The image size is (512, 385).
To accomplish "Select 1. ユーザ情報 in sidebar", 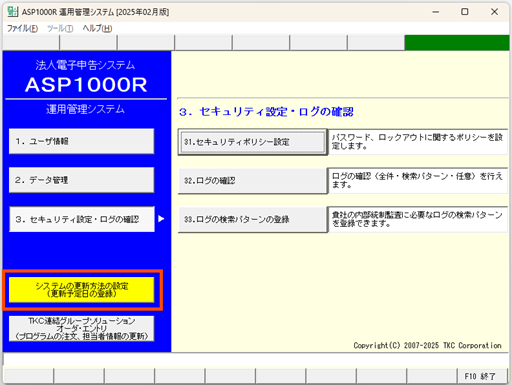I will point(82,141).
